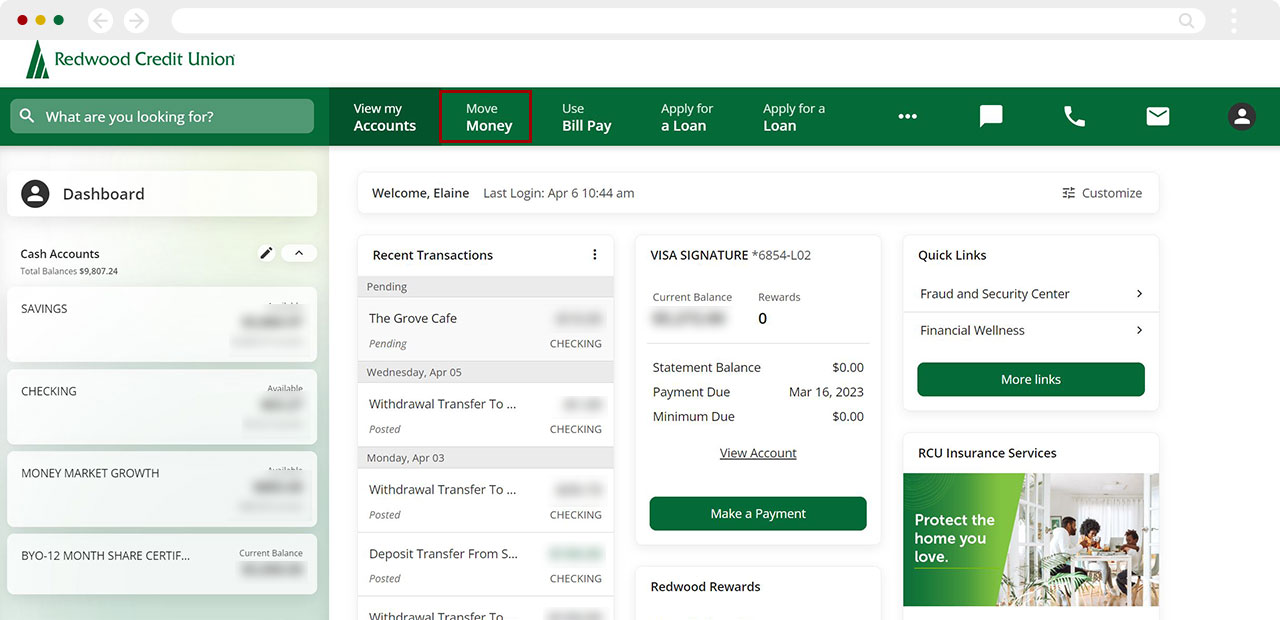This screenshot has height=620, width=1280.
Task: Click the Make a Payment button
Action: [758, 513]
